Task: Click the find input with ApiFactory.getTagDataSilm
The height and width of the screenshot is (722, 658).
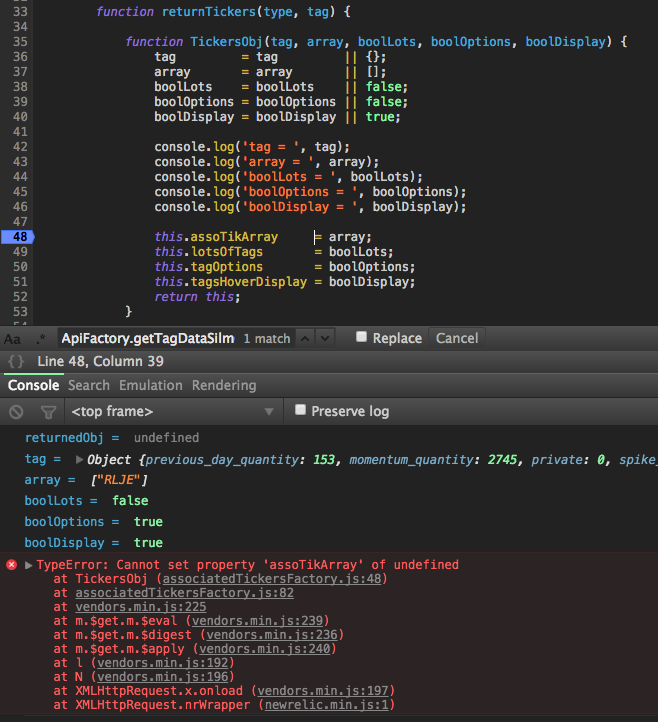Action: coord(147,338)
